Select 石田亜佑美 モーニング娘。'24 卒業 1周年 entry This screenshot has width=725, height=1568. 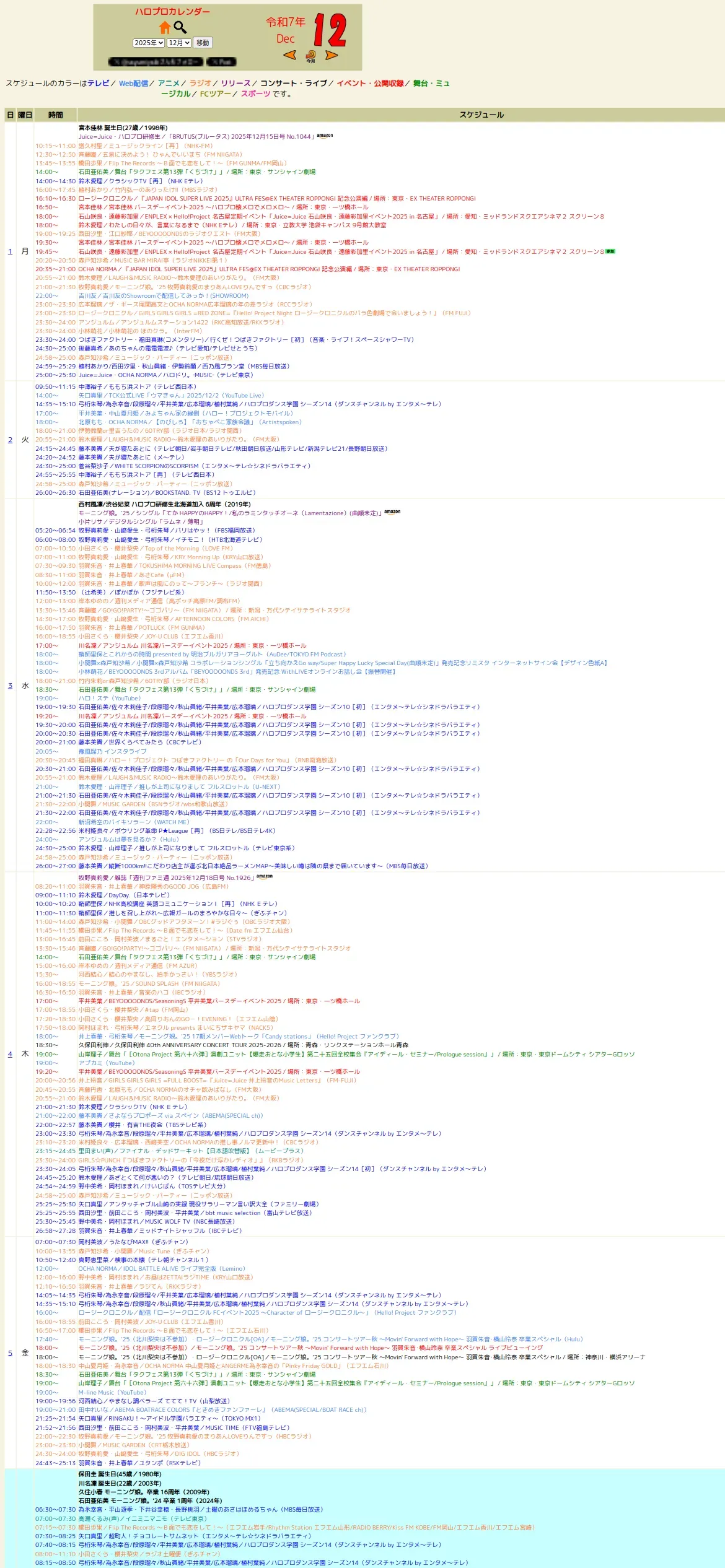(x=150, y=1500)
